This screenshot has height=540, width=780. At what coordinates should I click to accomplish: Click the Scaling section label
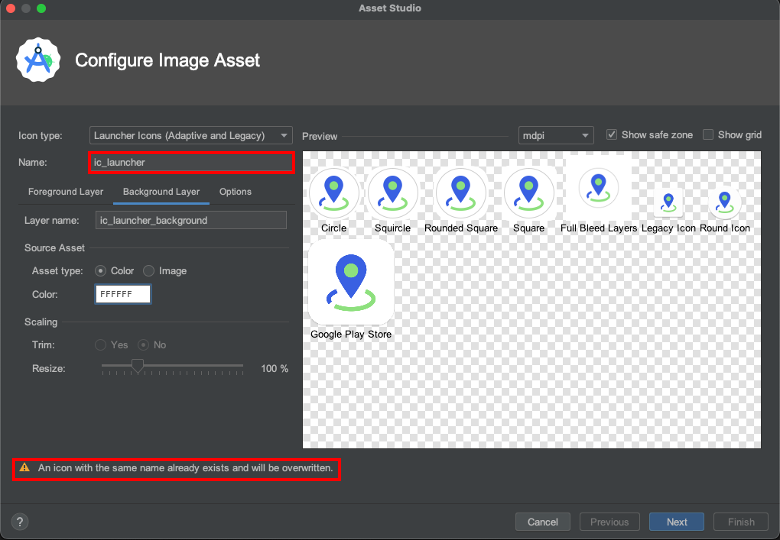click(x=41, y=322)
